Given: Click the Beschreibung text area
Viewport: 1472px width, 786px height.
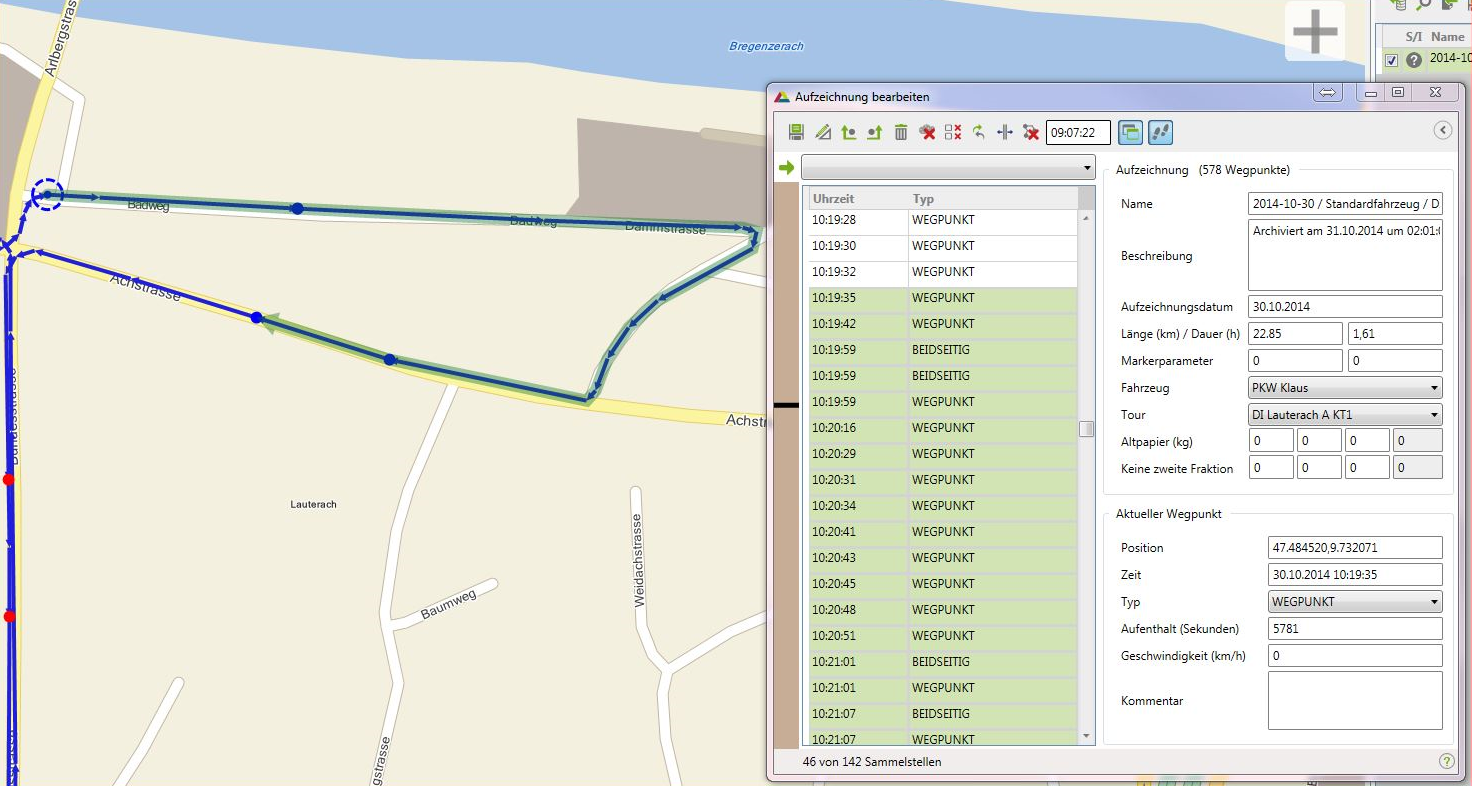Looking at the screenshot, I should 1345,255.
